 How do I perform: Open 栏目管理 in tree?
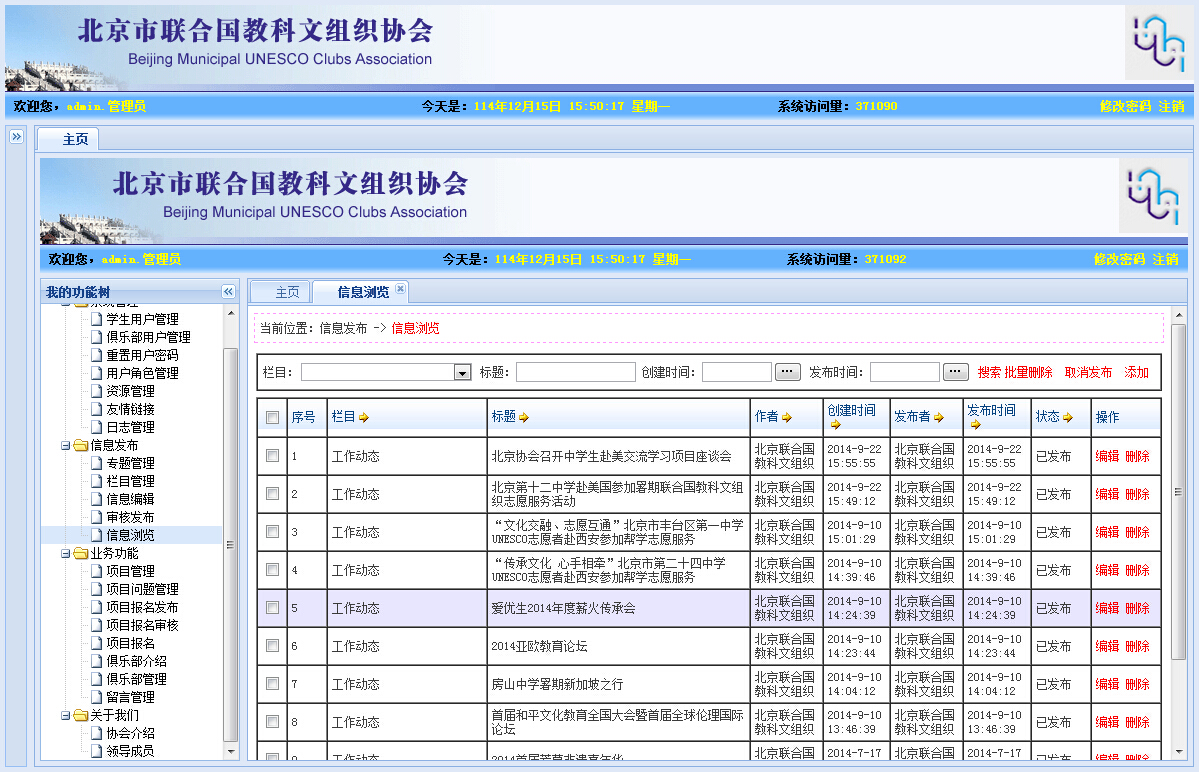pyautogui.click(x=130, y=482)
